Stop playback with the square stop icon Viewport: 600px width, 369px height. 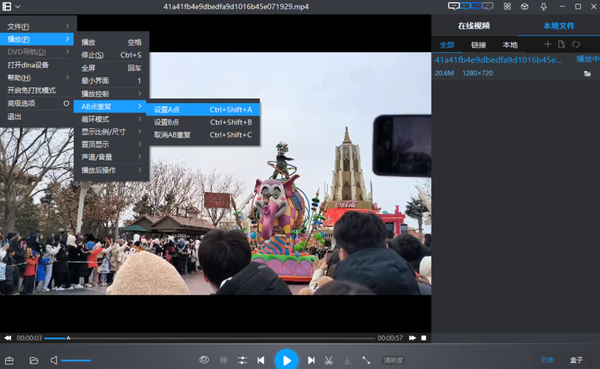(424, 338)
